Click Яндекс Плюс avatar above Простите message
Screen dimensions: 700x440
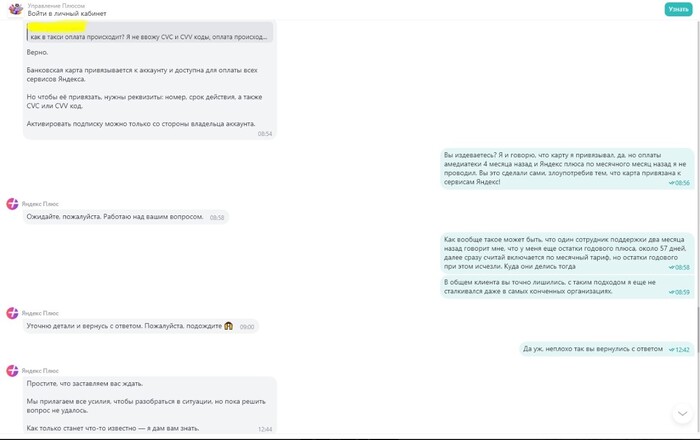[12, 371]
